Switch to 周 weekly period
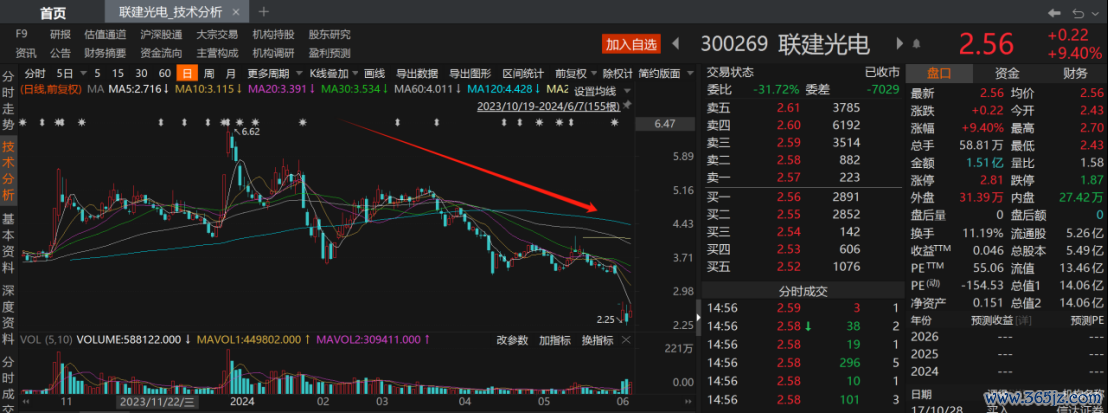This screenshot has height=413, width=1108. click(x=209, y=74)
